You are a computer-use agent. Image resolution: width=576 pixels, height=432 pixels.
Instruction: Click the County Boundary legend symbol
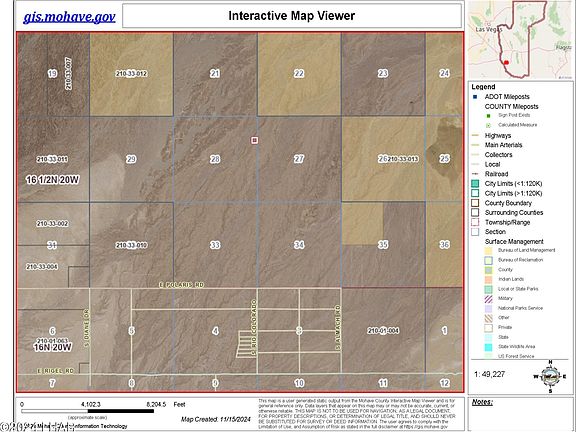(x=475, y=203)
